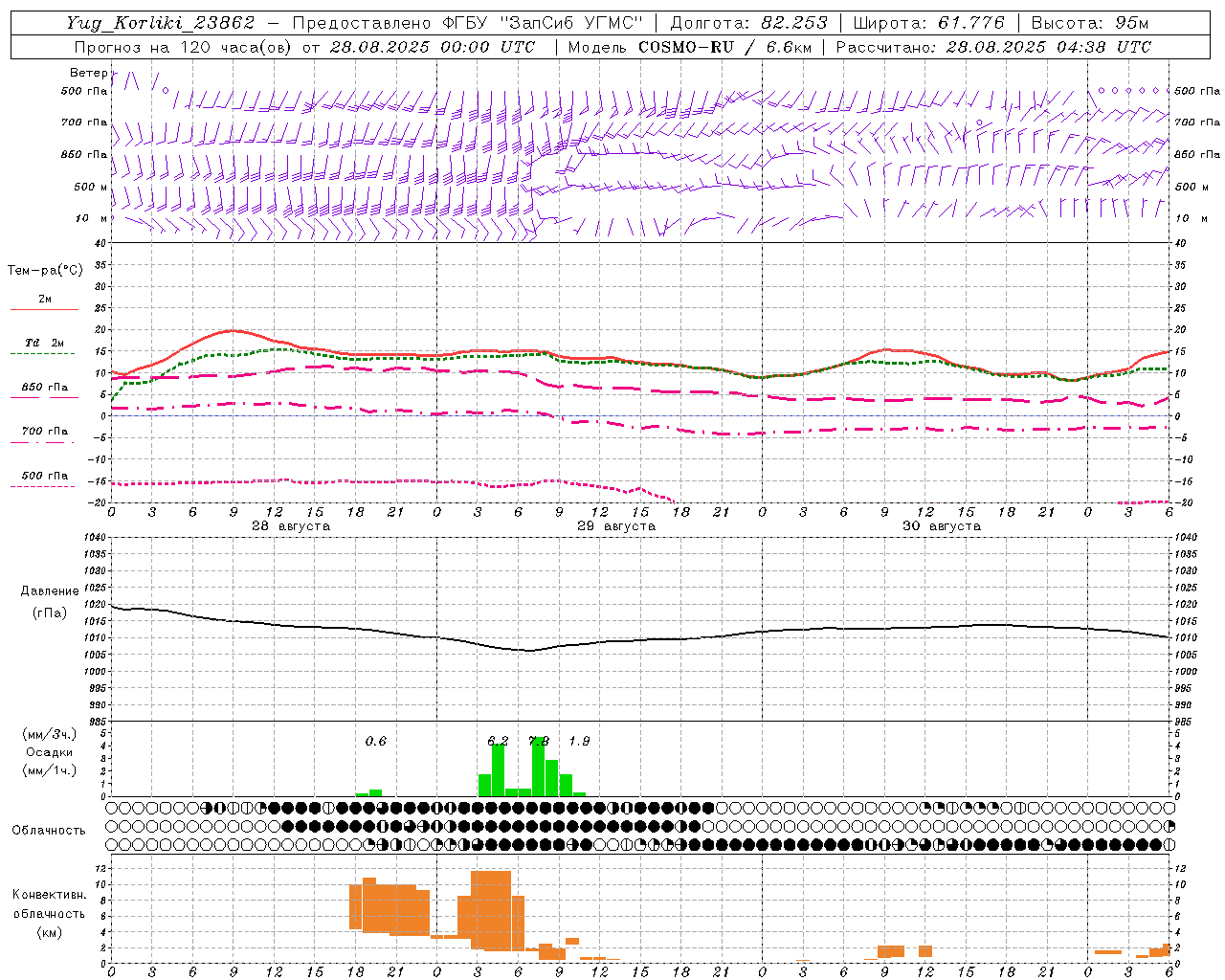Viewport: 1225px width, 980px height.
Task: Select the '850 гПа' temperature legend entry
Action: point(44,388)
